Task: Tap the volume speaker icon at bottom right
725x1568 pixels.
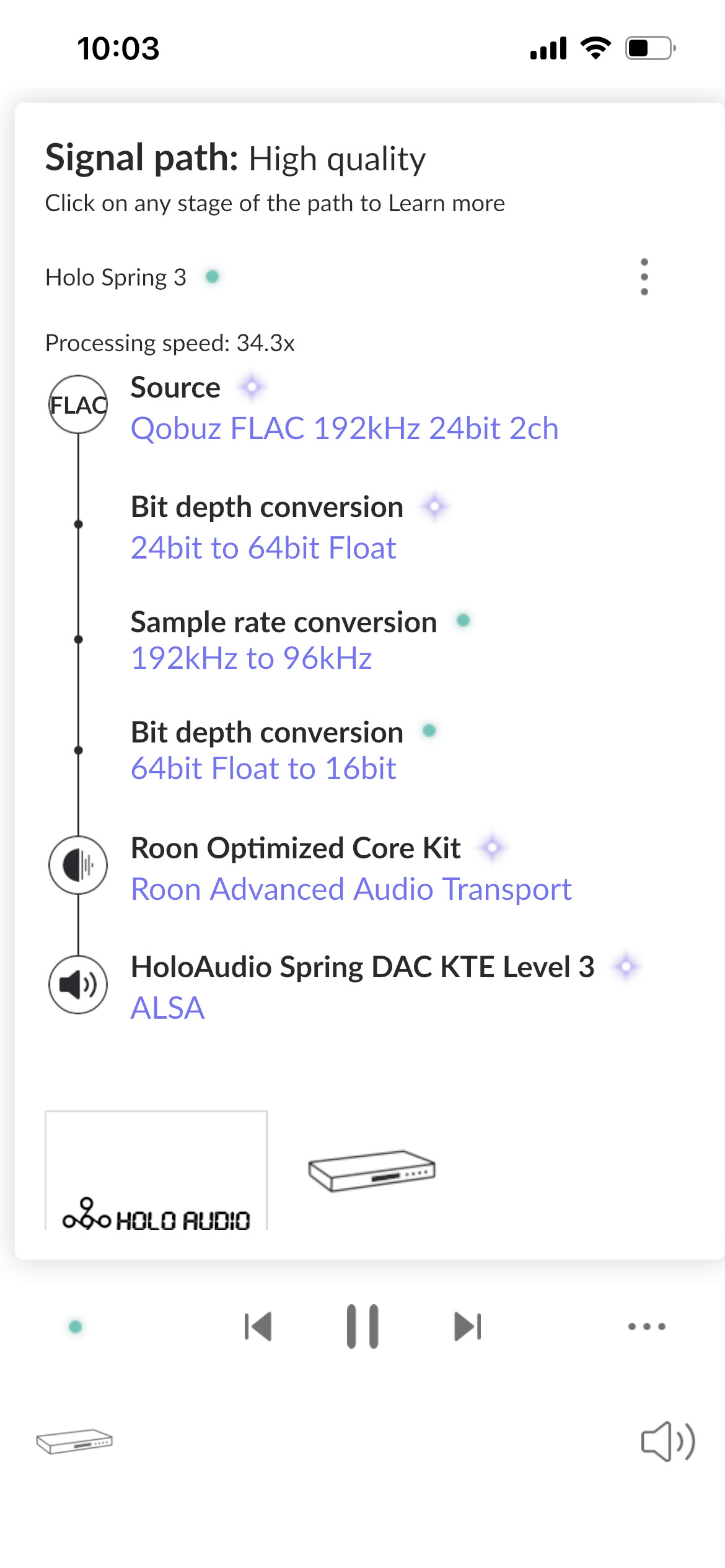Action: pyautogui.click(x=668, y=1441)
